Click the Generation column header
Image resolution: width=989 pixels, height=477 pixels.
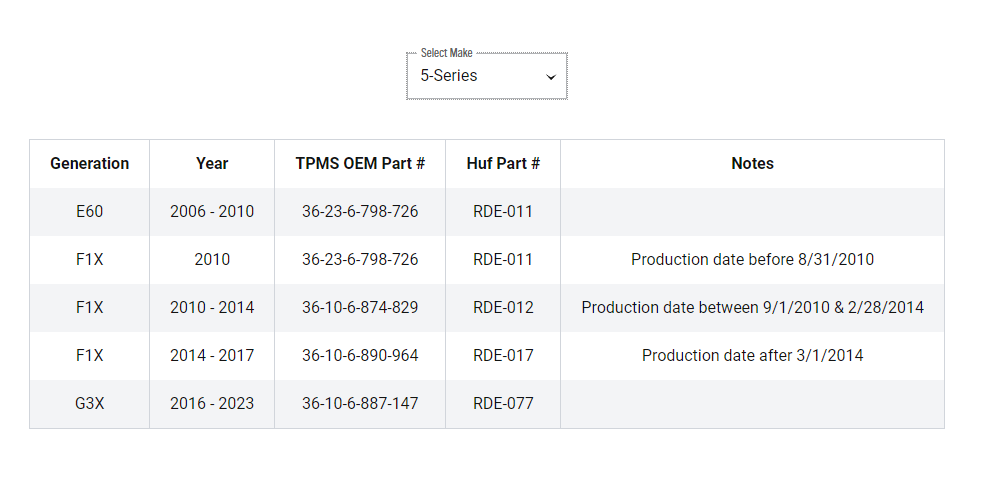[x=90, y=163]
